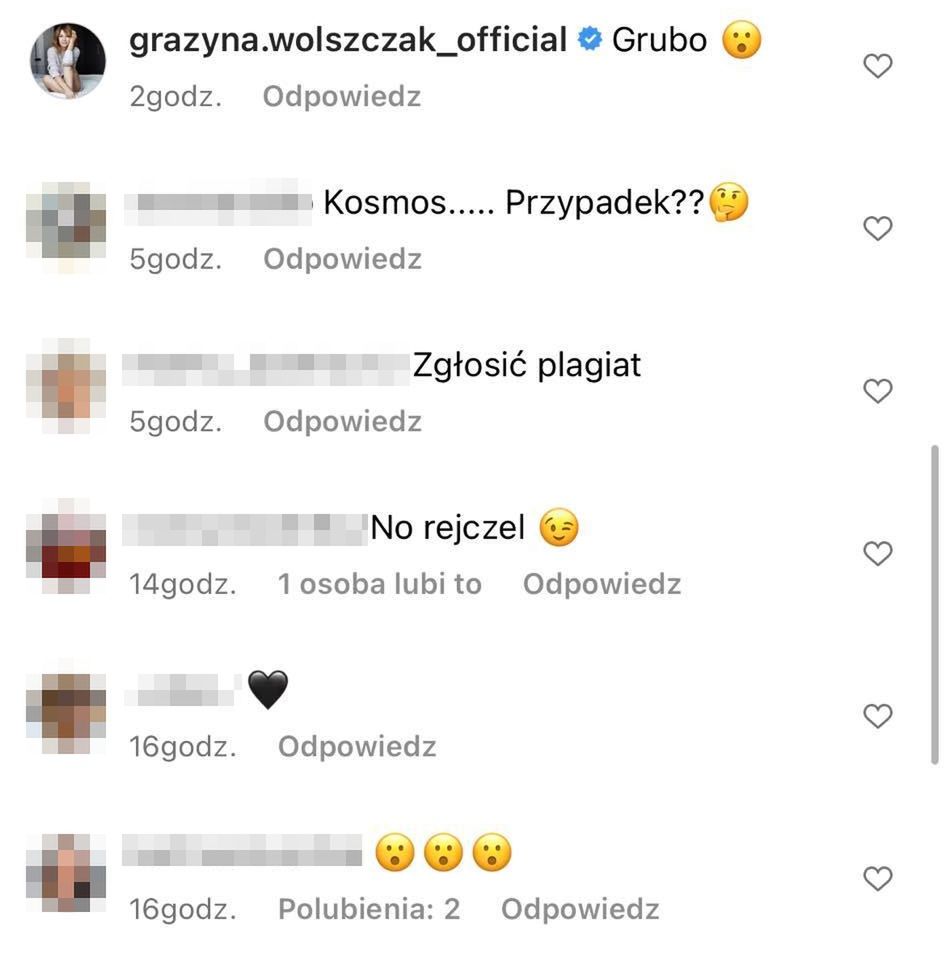The height and width of the screenshot is (964, 946).
Task: Reply to the black heart comment
Action: pos(357,747)
